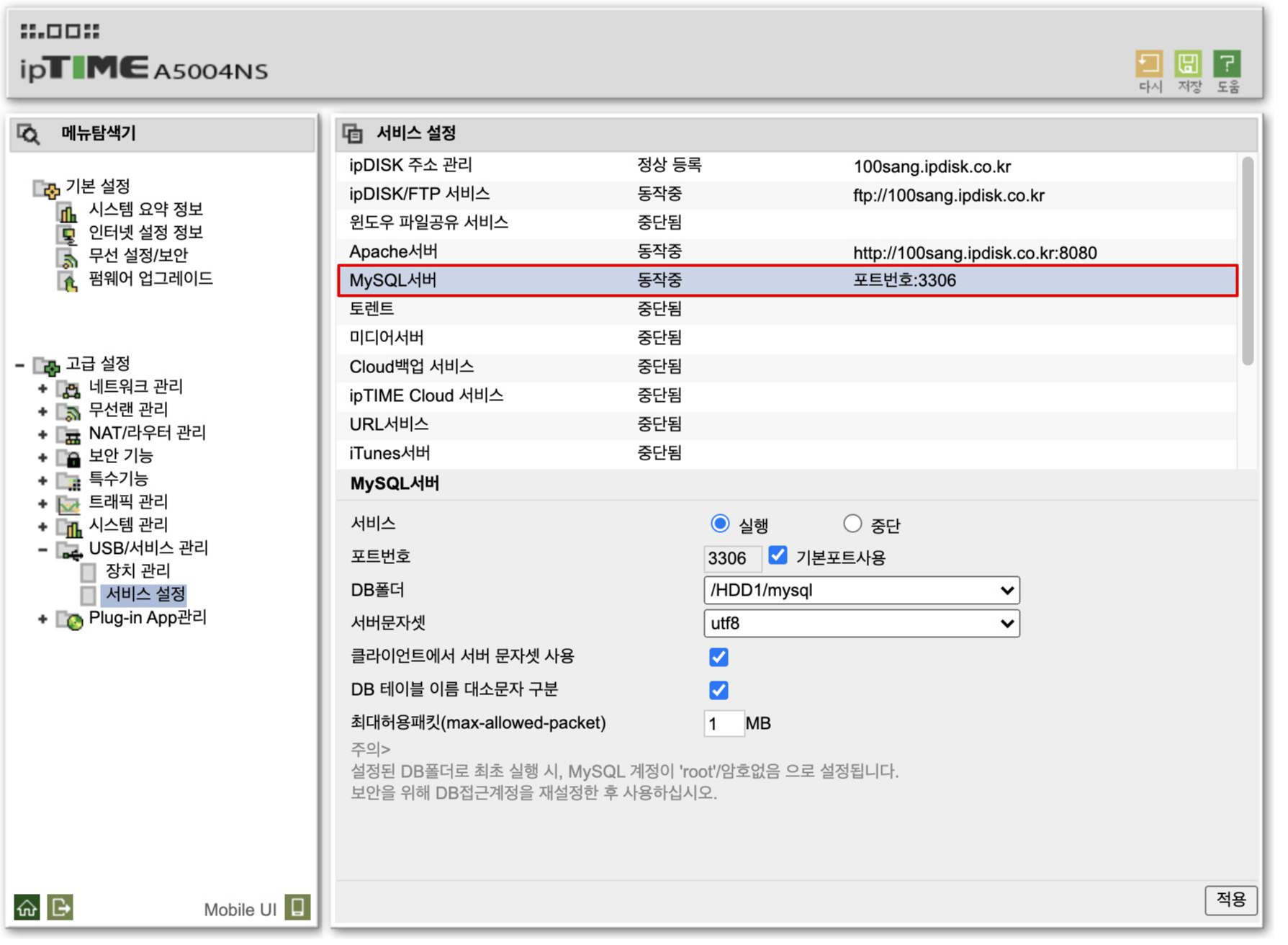Select the 윈도우 파일공유 서비스 row
The width and height of the screenshot is (1288, 945).
pyautogui.click(x=788, y=223)
